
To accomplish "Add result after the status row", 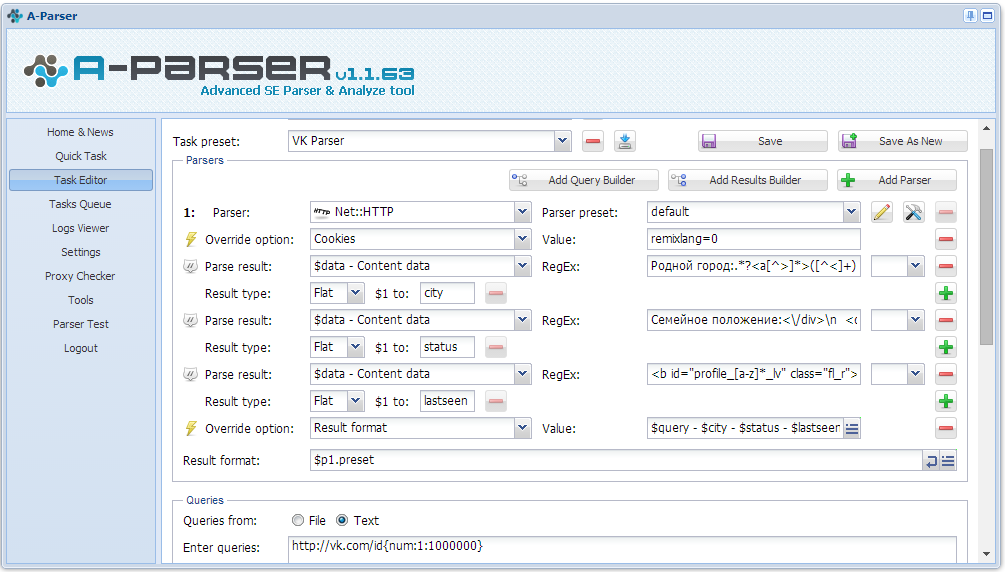I will (945, 348).
